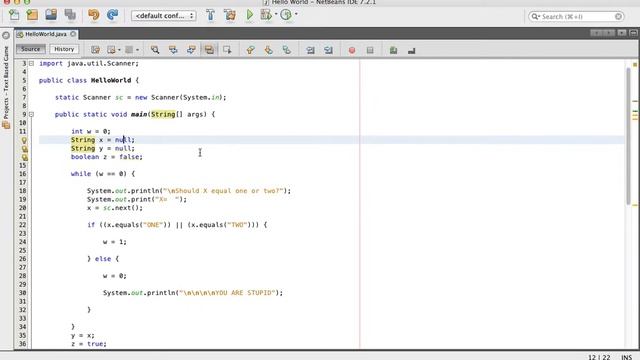The image size is (640, 360).
Task: Click the lightbulb hint on line 12
Action: [24, 140]
